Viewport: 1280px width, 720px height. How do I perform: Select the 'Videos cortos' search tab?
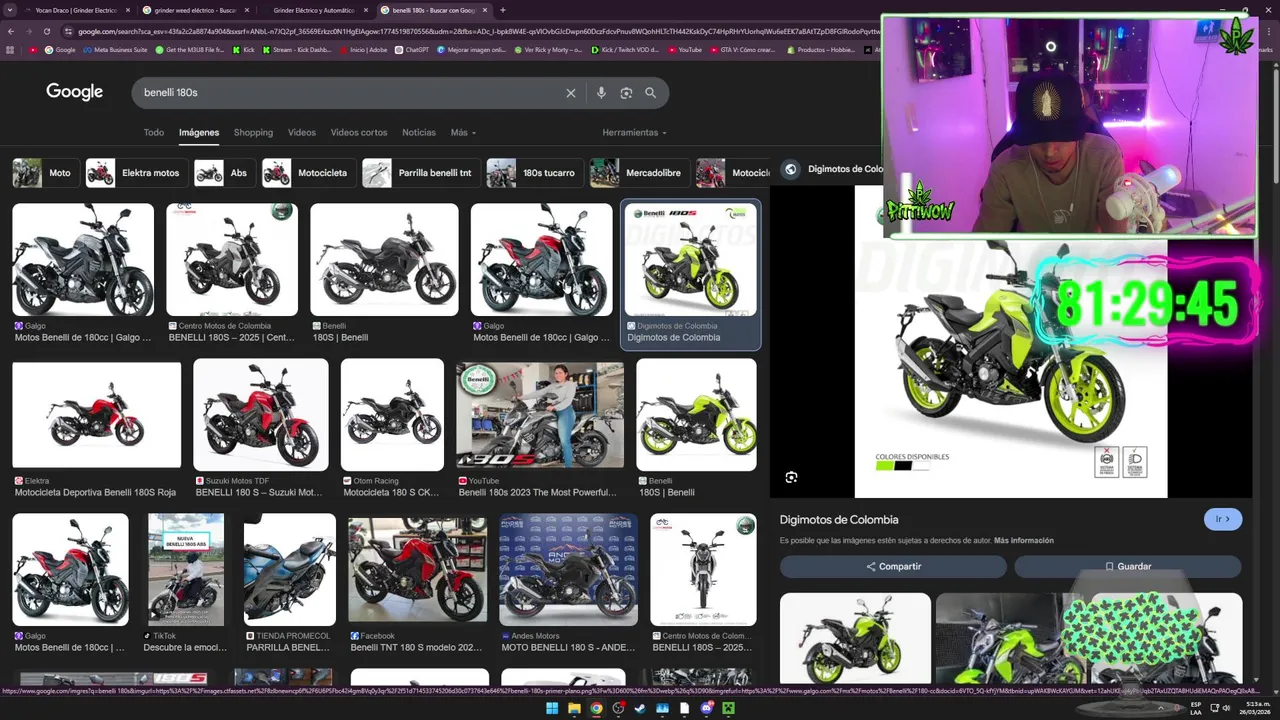click(359, 132)
